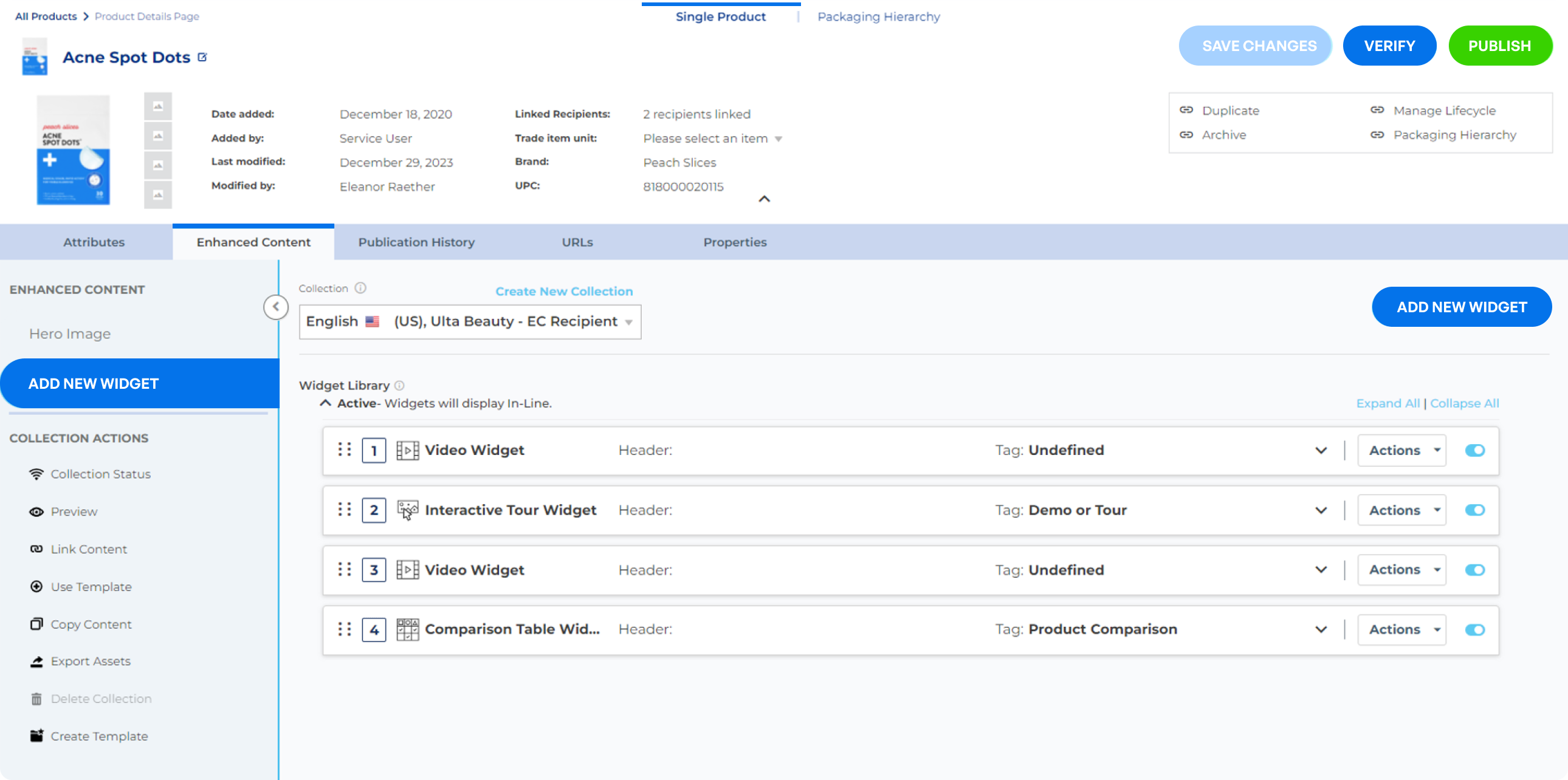The image size is (1568, 780).
Task: Click the Widget Library info icon
Action: [x=399, y=386]
